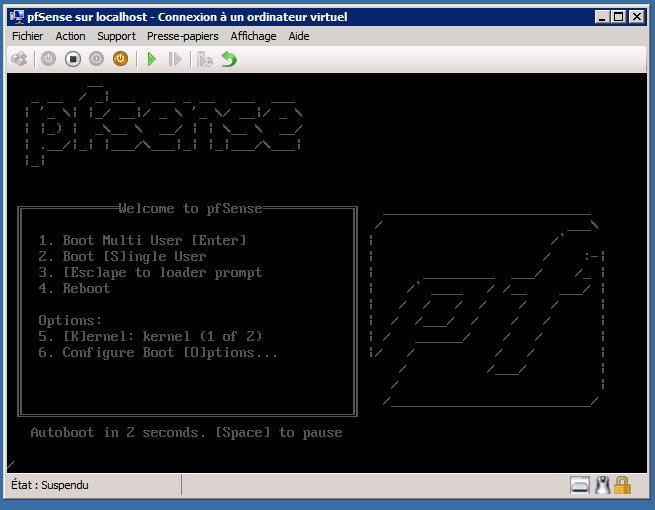Click the keyboard status icon
Screen dimensions: 655x510
[x=580, y=485]
